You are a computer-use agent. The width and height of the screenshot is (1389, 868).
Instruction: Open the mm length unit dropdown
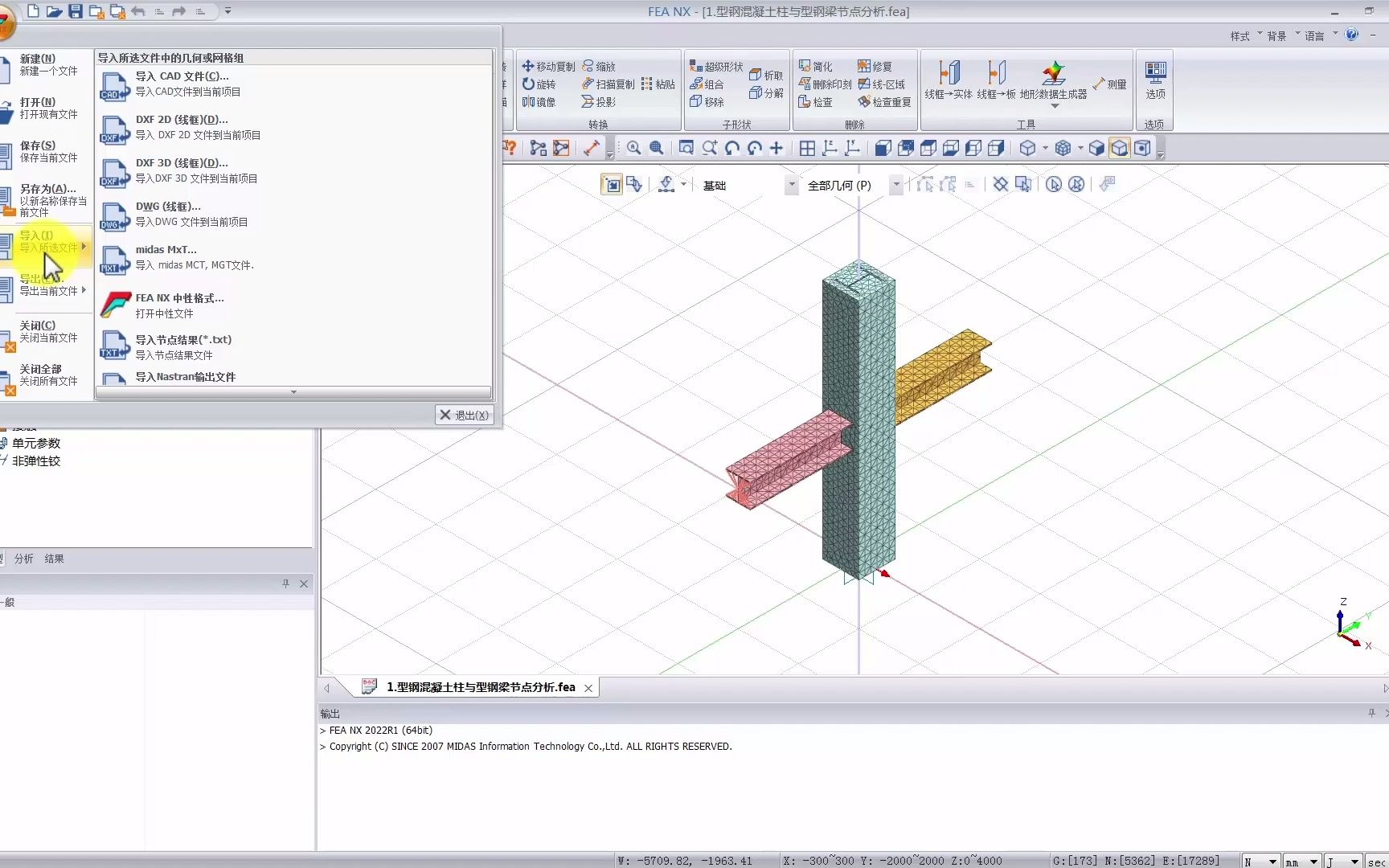1313,862
